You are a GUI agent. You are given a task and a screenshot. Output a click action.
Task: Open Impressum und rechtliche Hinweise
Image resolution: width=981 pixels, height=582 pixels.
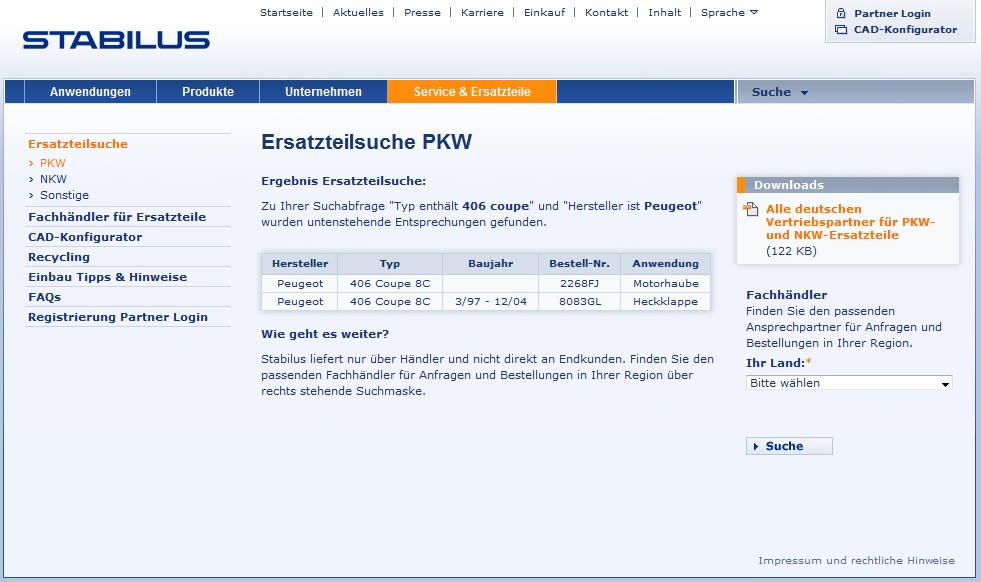click(856, 560)
